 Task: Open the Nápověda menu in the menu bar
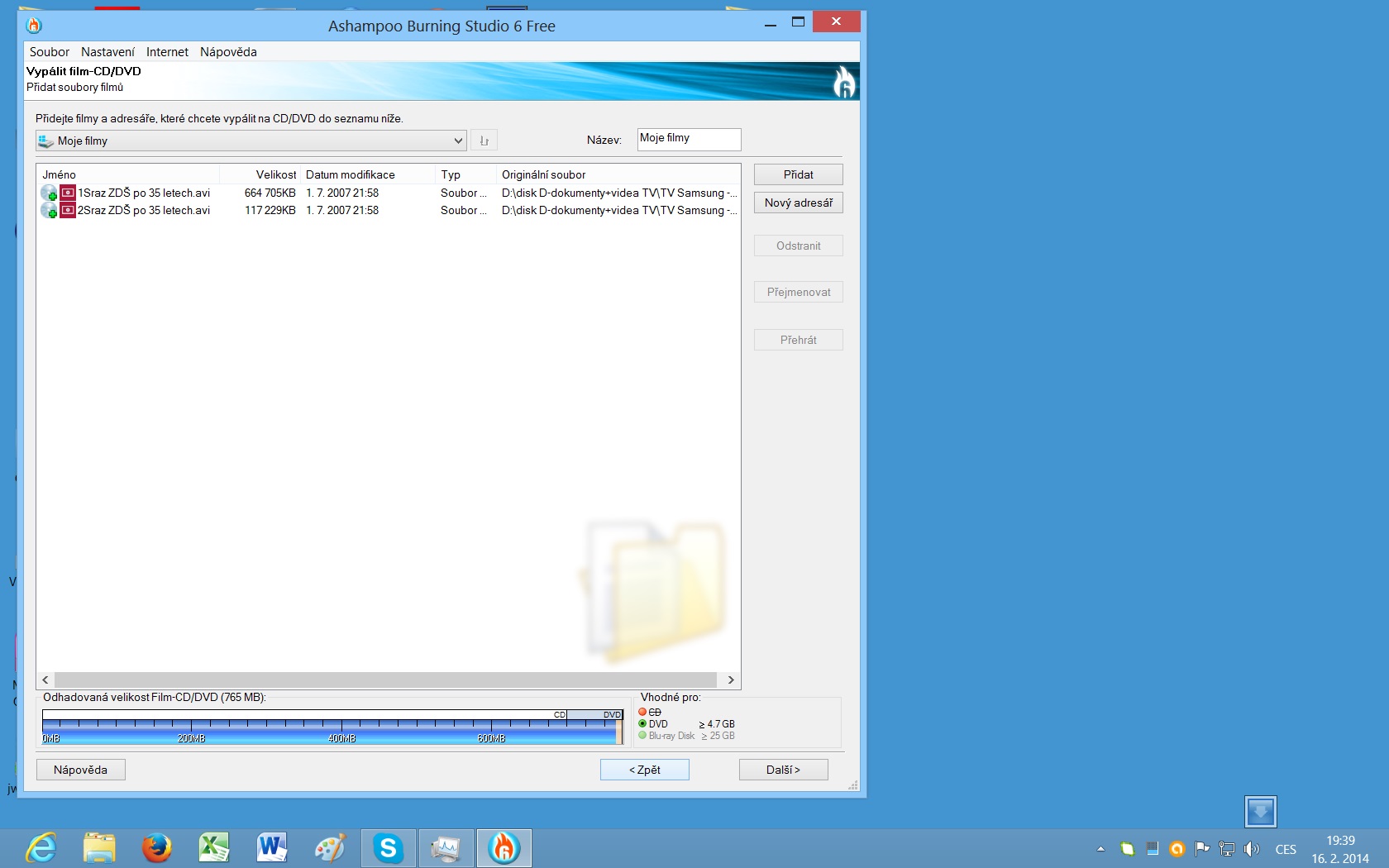228,52
